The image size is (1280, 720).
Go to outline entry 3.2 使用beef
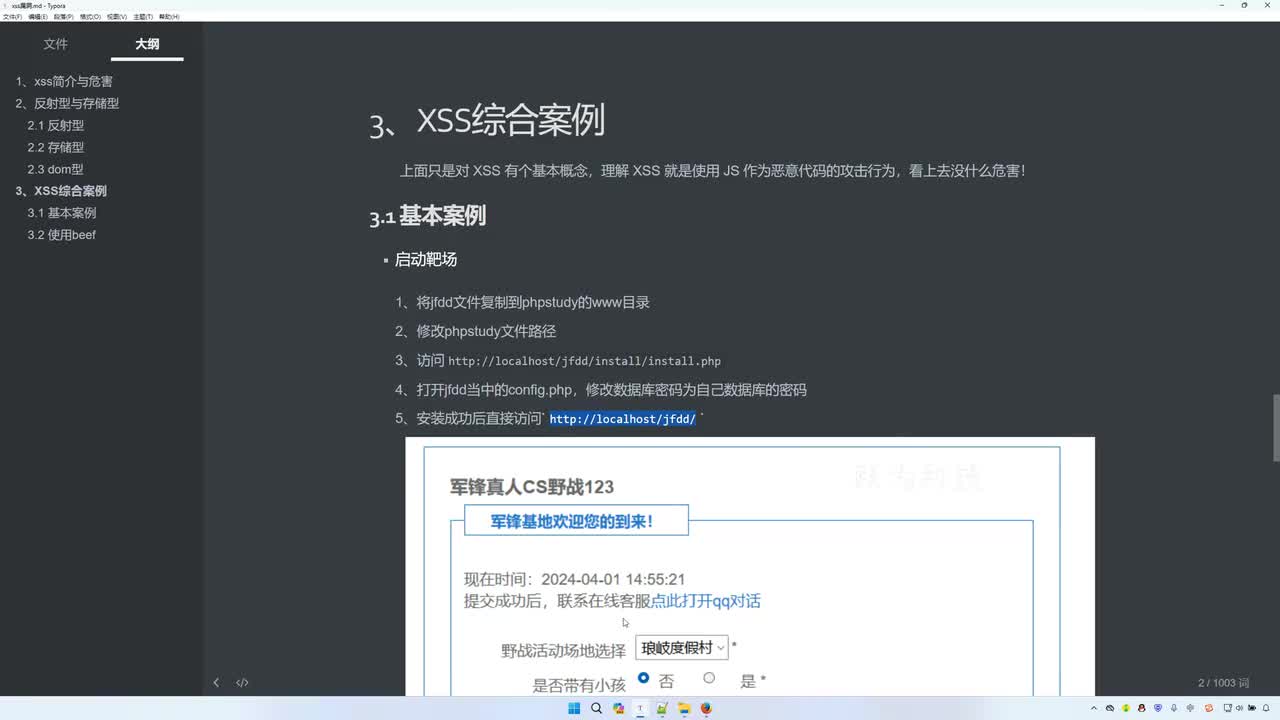[62, 235]
